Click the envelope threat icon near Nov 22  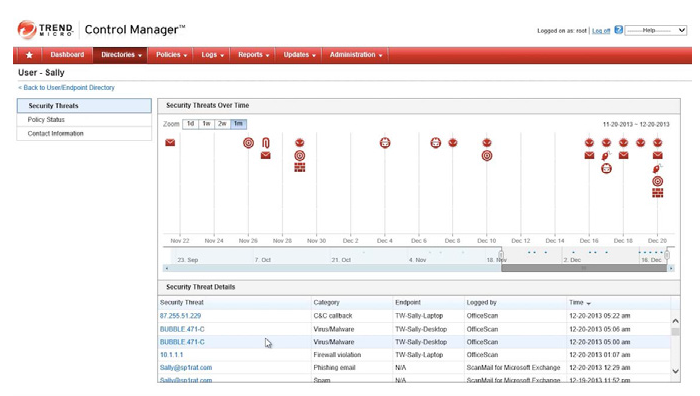click(x=170, y=143)
